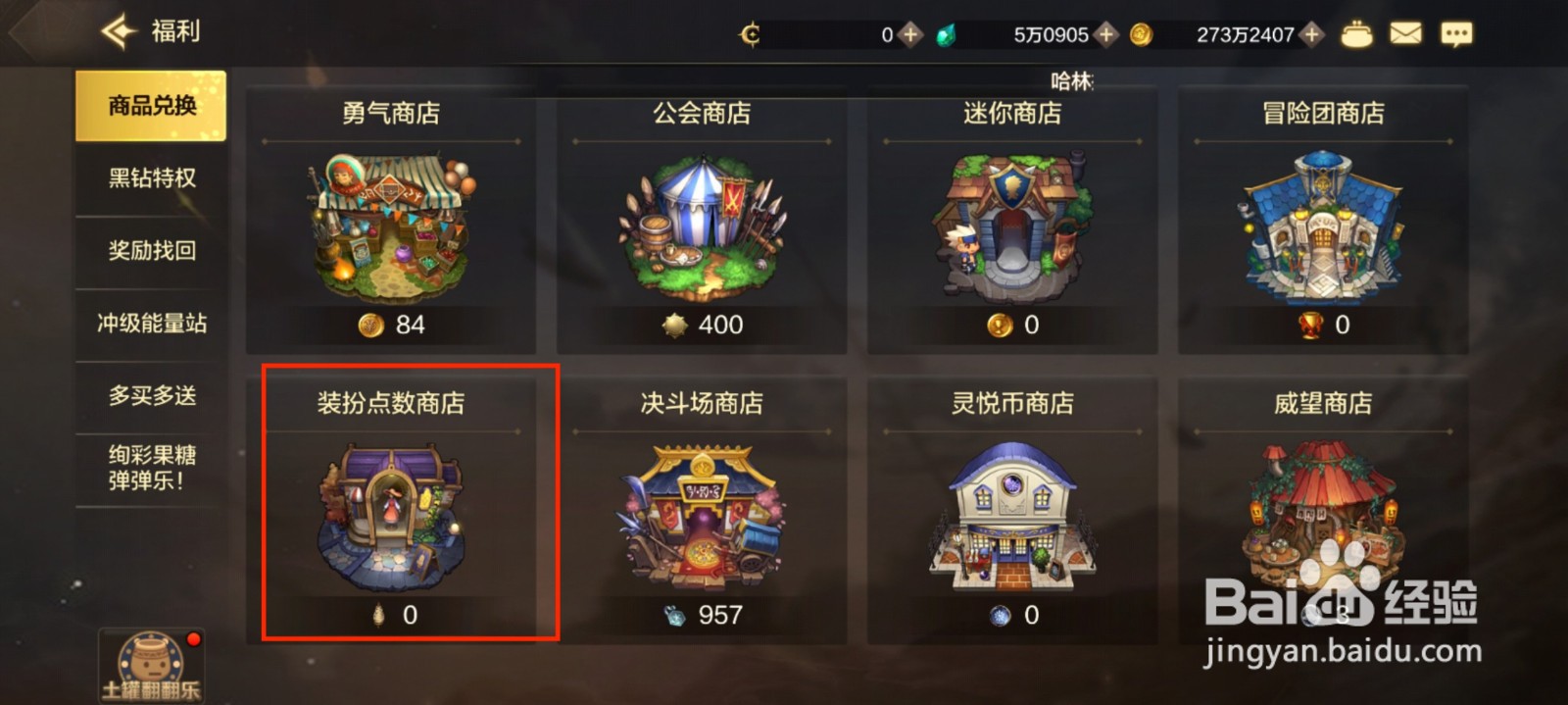This screenshot has width=1568, height=705.
Task: Open the 冒险团商店 blue building
Action: click(1323, 221)
